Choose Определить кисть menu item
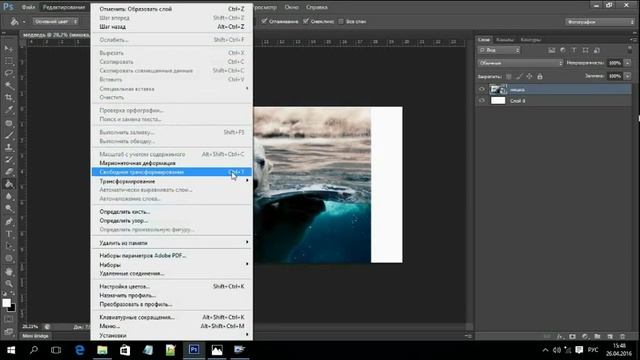This screenshot has width=640, height=360. [x=171, y=211]
